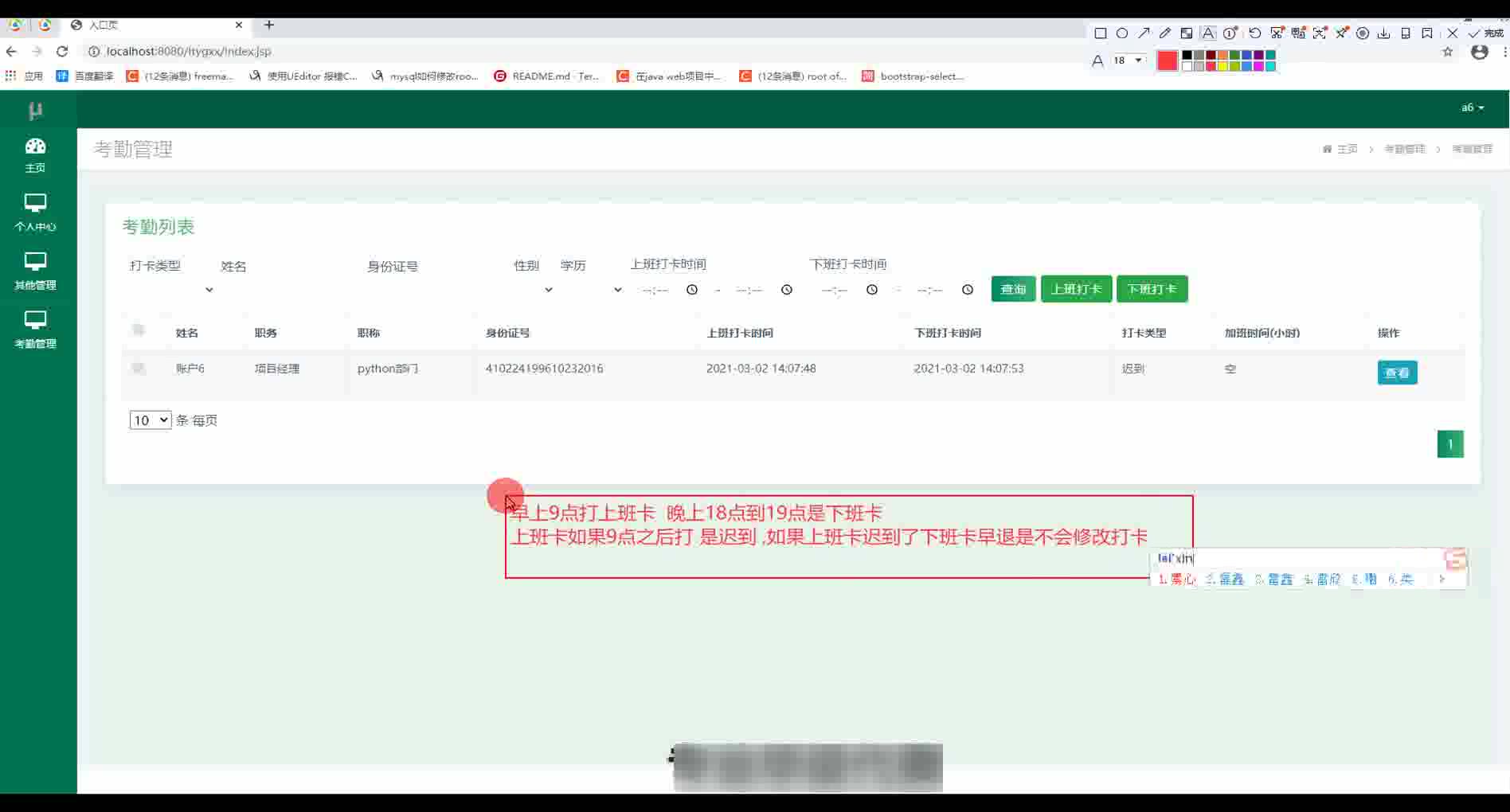
Task: Open the bootstrap-select bookmark
Action: [913, 76]
